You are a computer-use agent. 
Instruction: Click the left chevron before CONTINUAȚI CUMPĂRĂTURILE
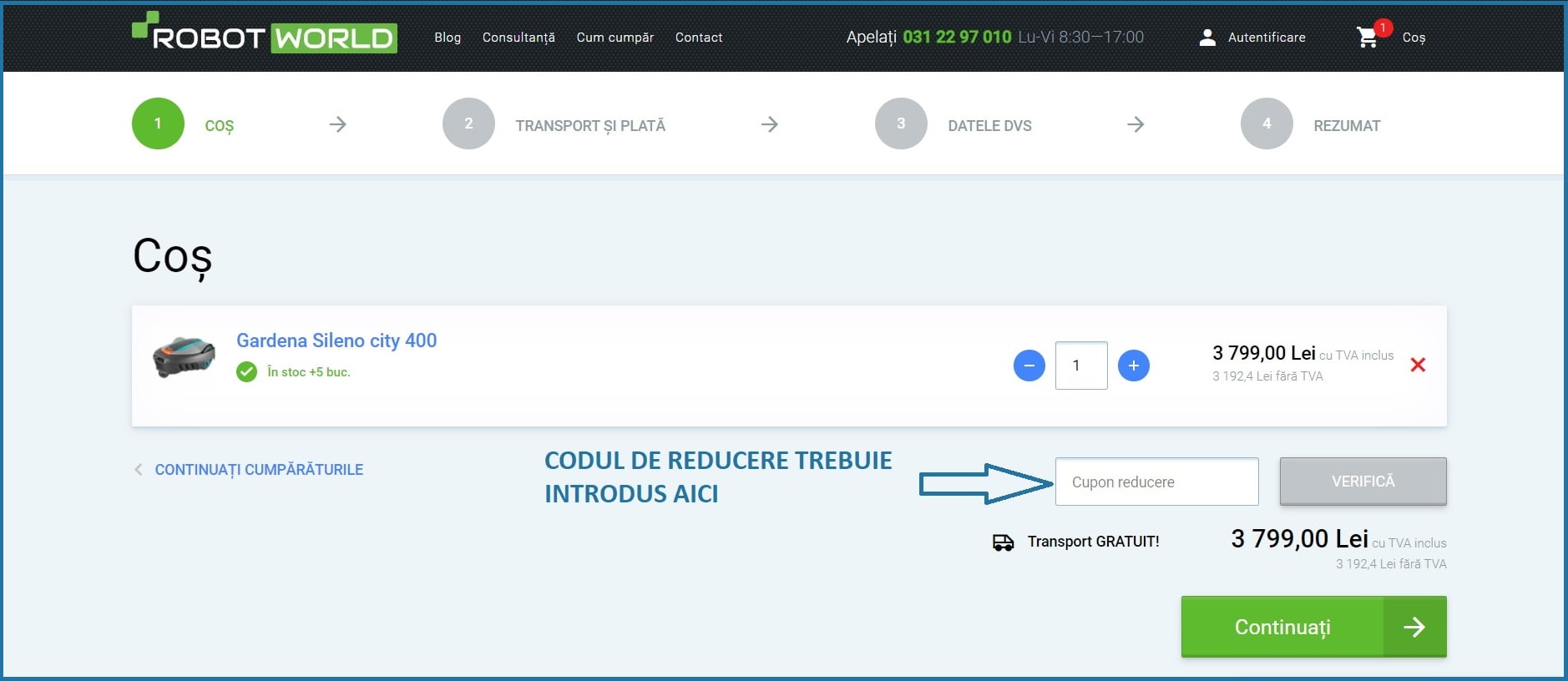point(138,470)
